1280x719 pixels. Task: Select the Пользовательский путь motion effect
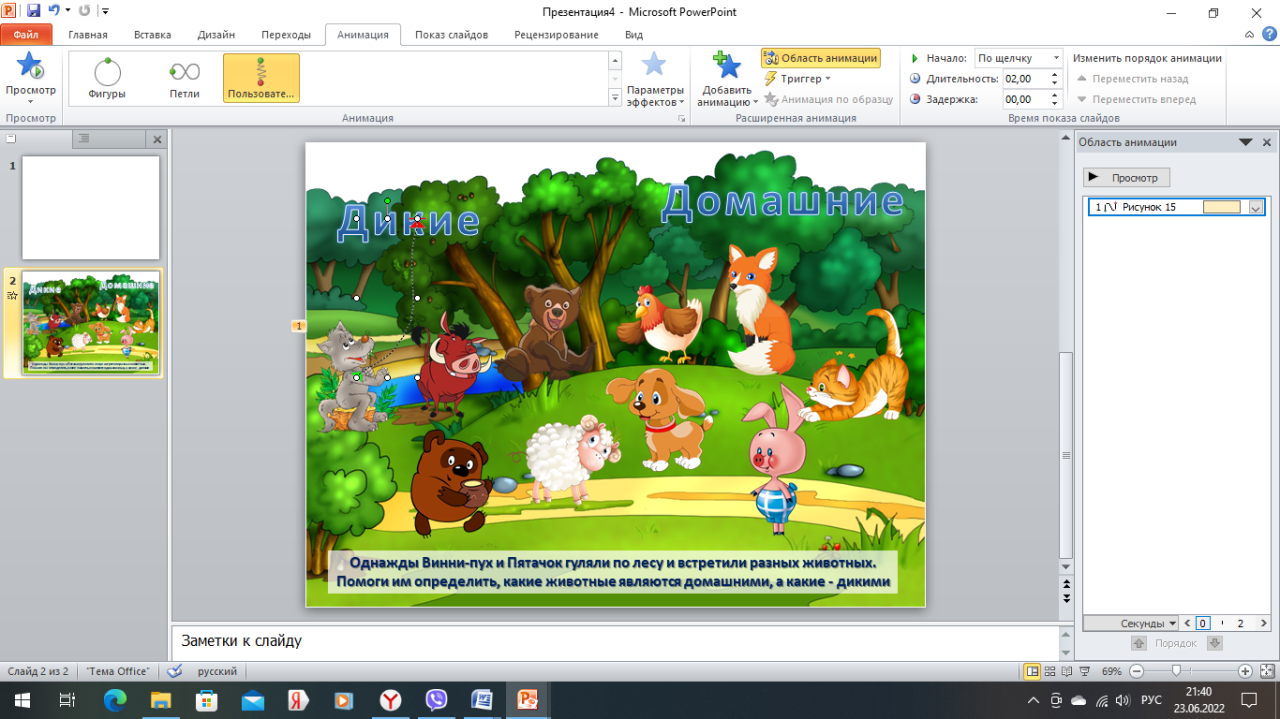point(261,78)
